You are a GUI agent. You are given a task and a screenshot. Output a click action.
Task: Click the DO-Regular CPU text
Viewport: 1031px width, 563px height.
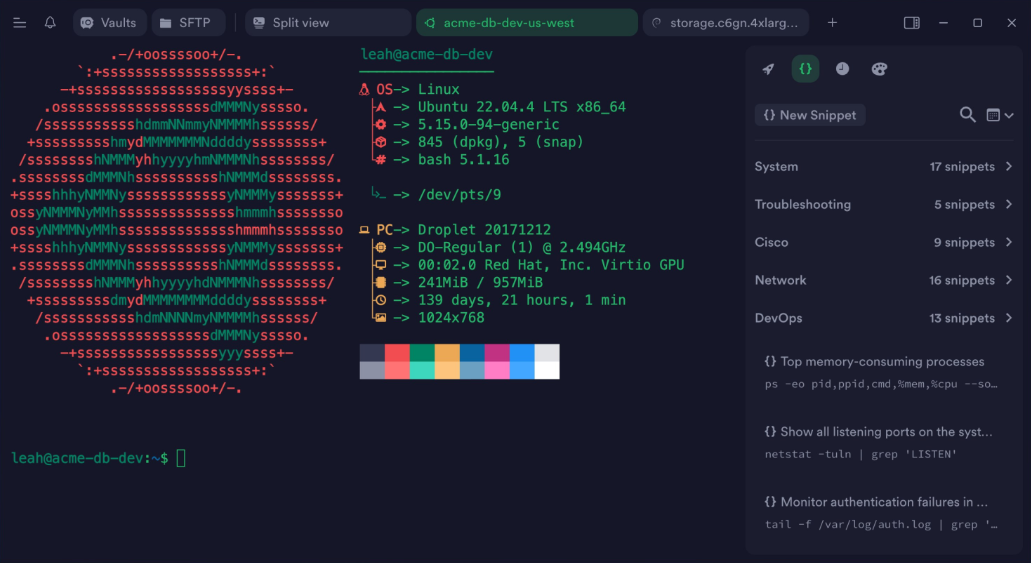click(521, 247)
